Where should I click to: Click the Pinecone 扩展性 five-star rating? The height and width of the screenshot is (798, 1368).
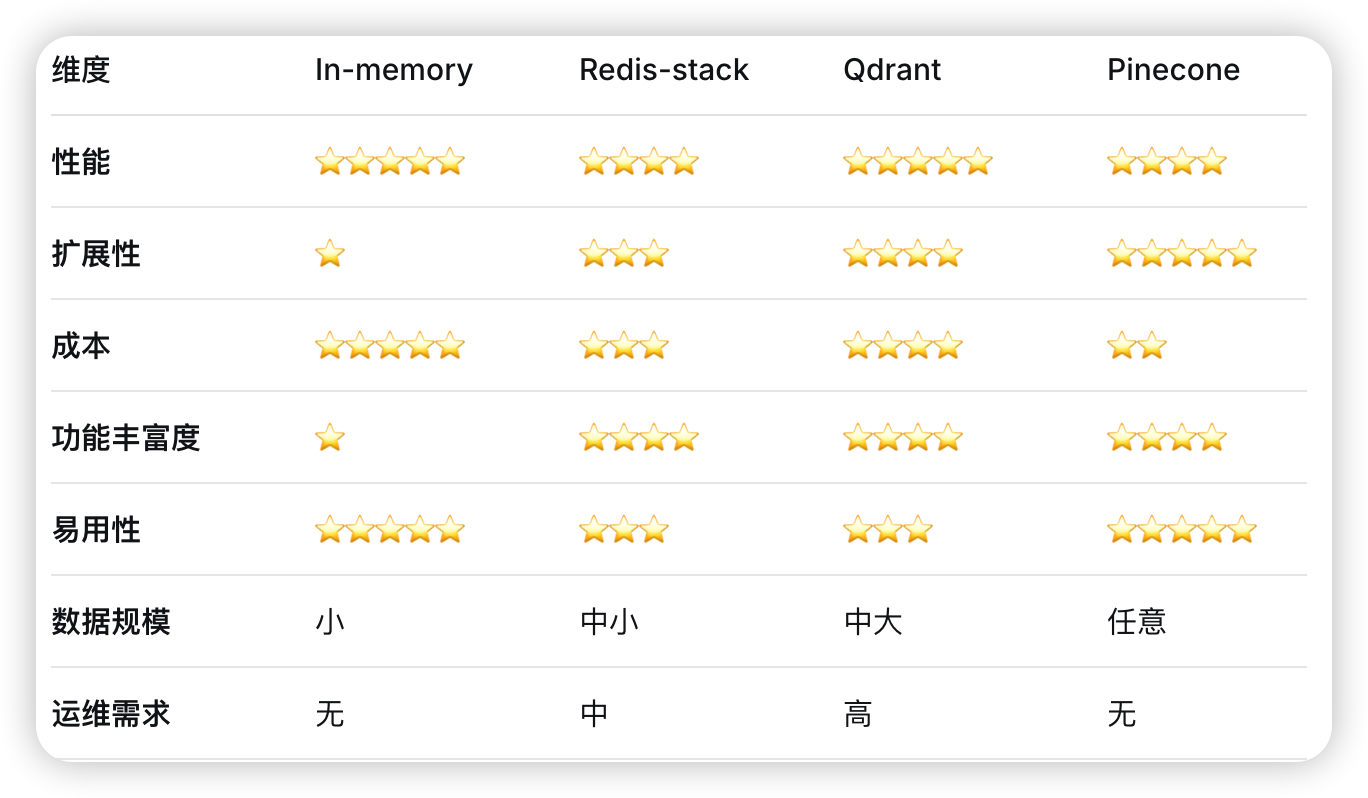pos(1181,254)
